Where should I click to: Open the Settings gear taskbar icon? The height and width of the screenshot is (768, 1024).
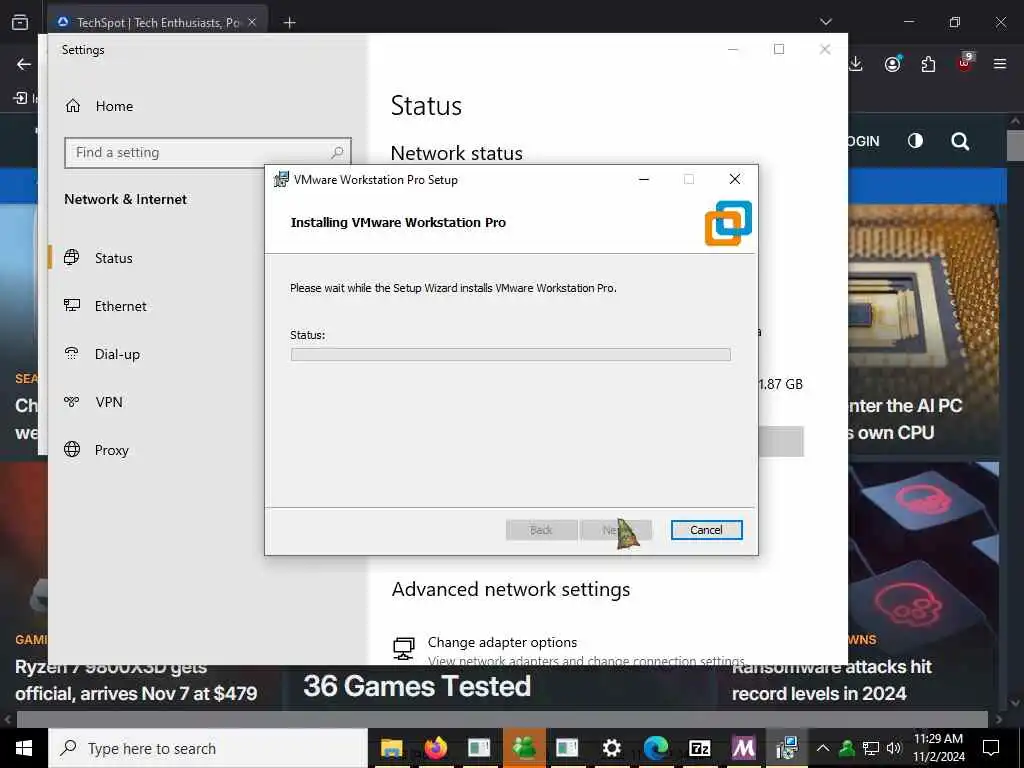coord(611,748)
